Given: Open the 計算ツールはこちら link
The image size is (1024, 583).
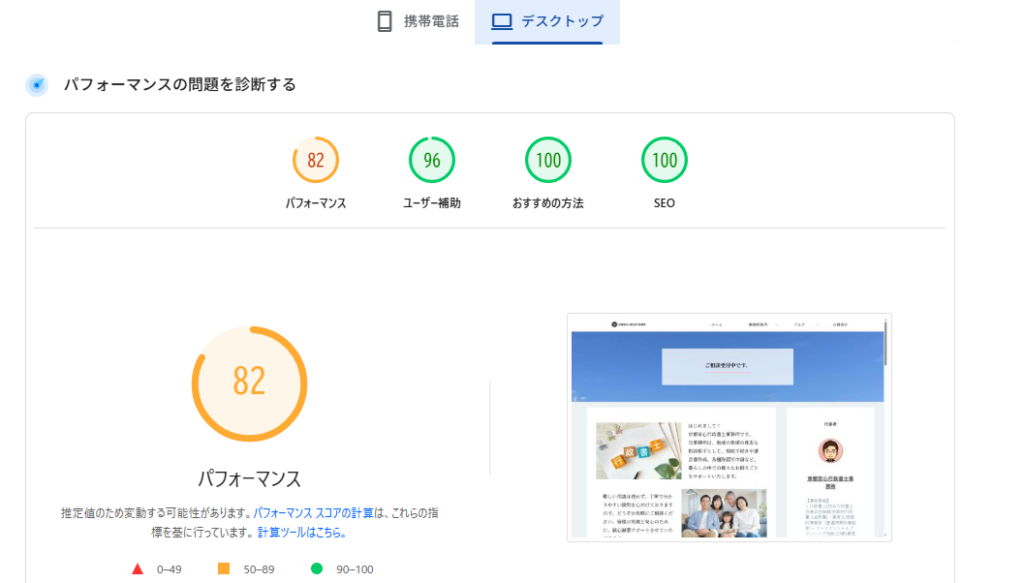Looking at the screenshot, I should pyautogui.click(x=302, y=533).
